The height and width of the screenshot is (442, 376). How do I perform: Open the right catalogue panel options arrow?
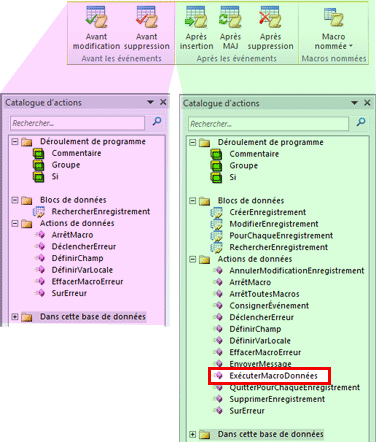[354, 103]
